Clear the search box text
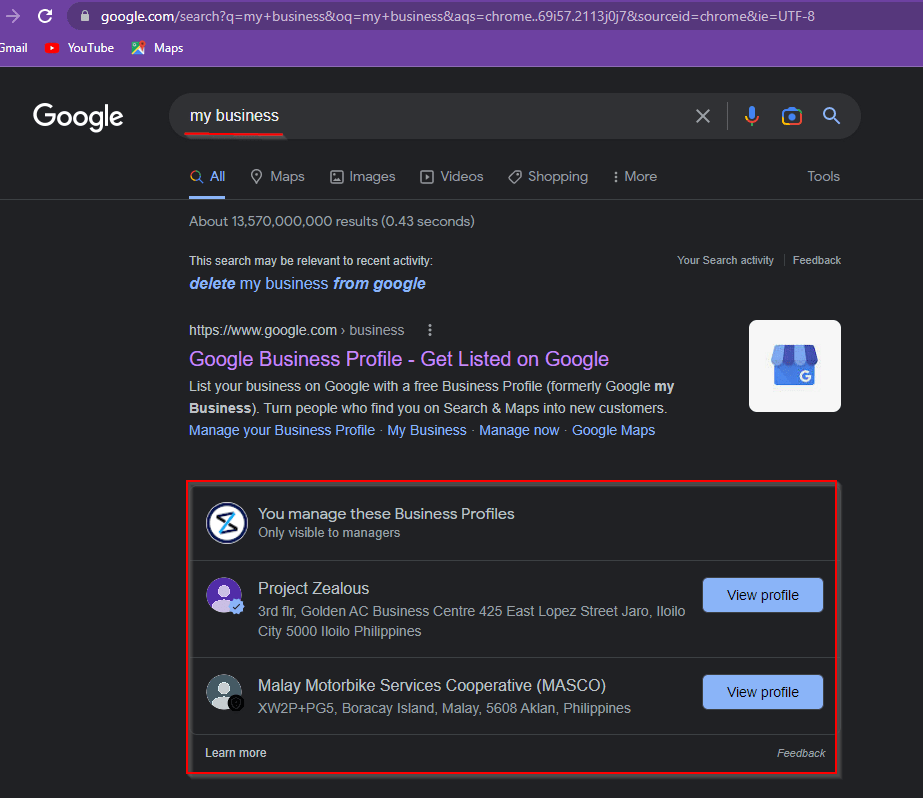This screenshot has width=923, height=798. pyautogui.click(x=703, y=116)
